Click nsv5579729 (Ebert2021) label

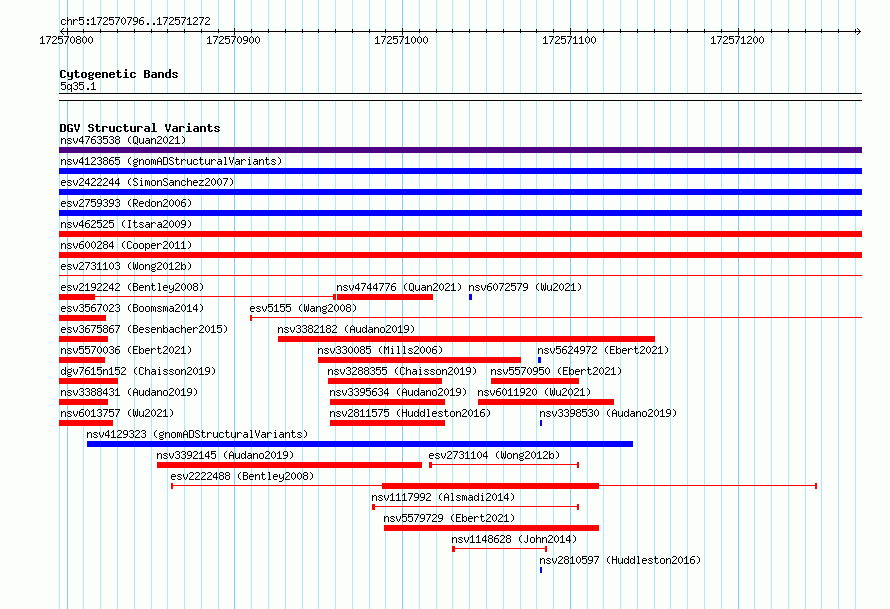(450, 518)
